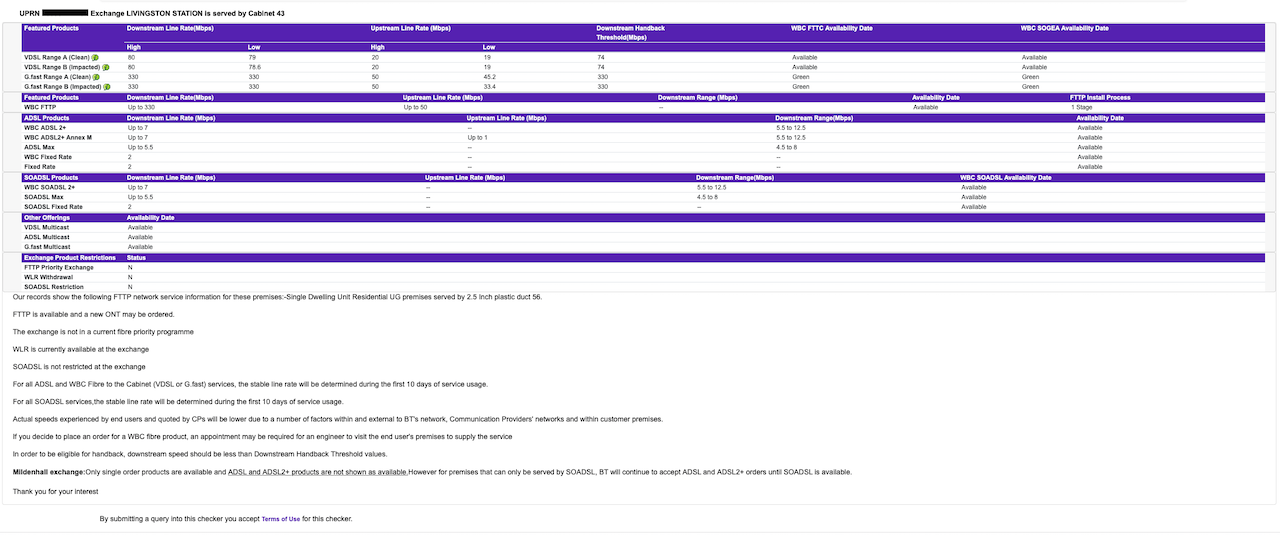
Task: Open info icon next to G.fast Range B (Impacted)
Action: click(107, 87)
